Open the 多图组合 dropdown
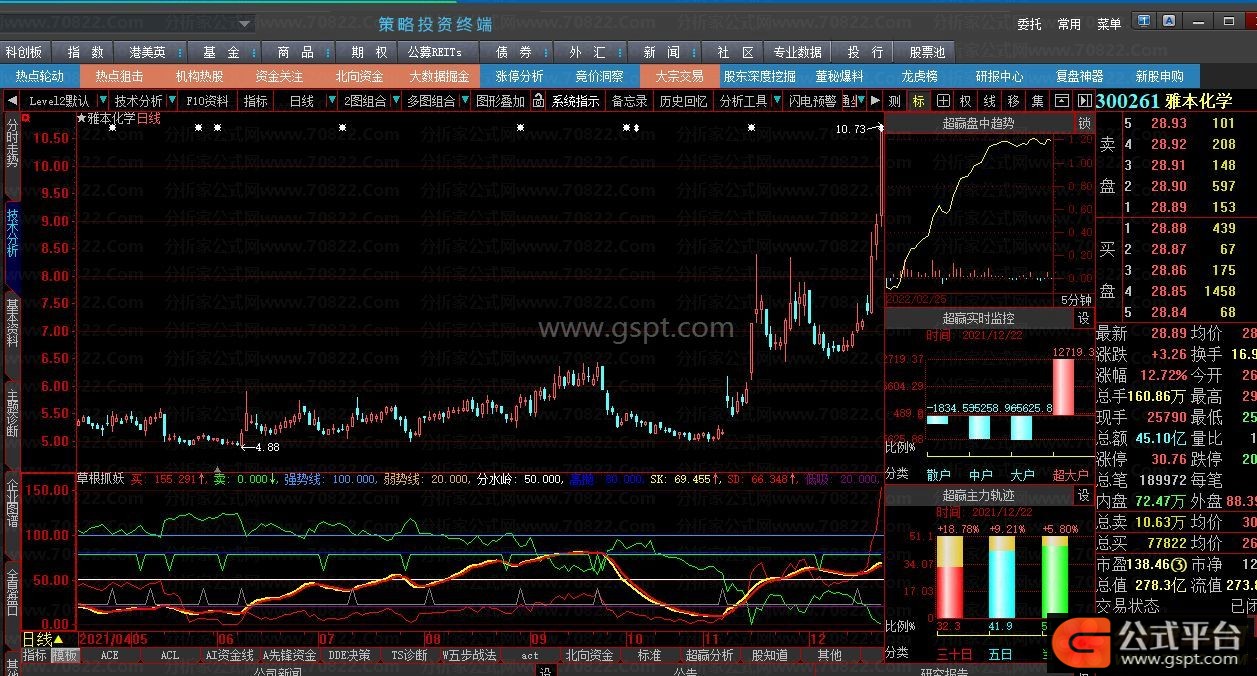 coord(463,101)
